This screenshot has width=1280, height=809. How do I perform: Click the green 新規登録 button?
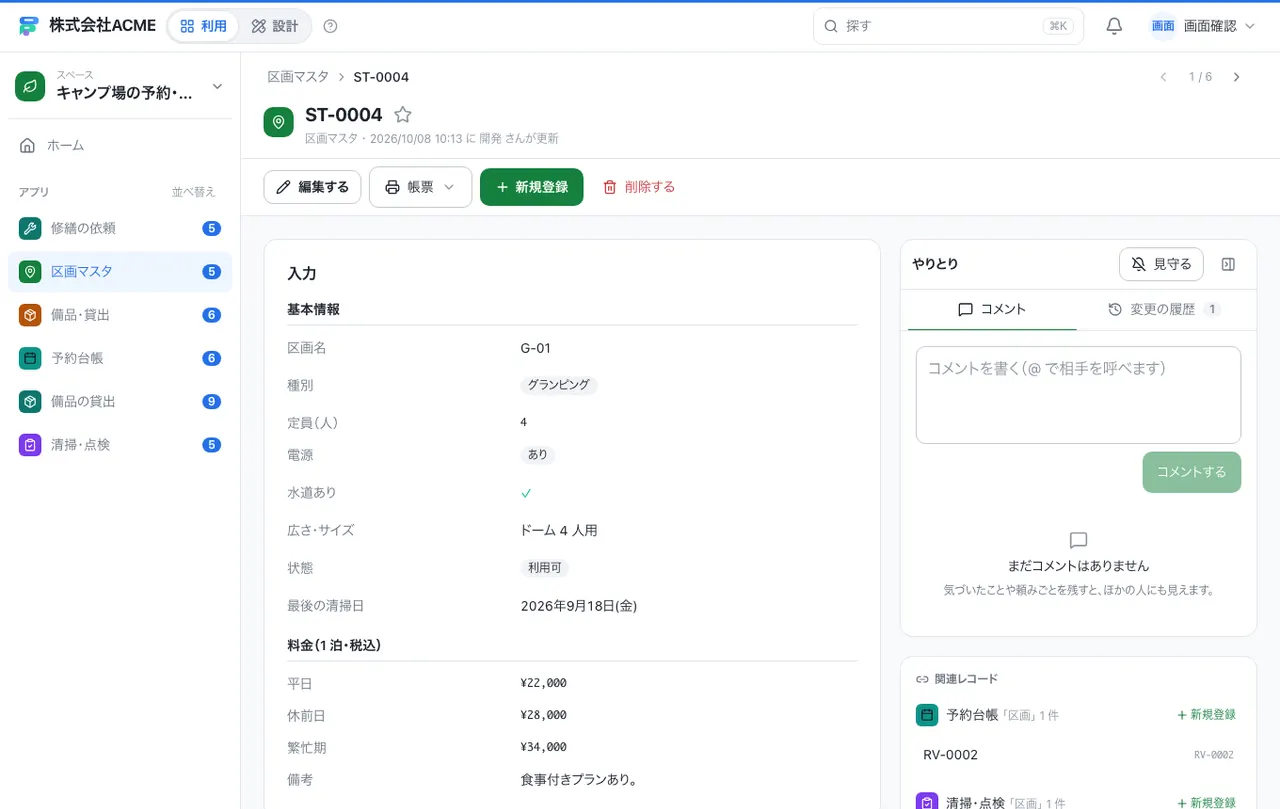531,187
